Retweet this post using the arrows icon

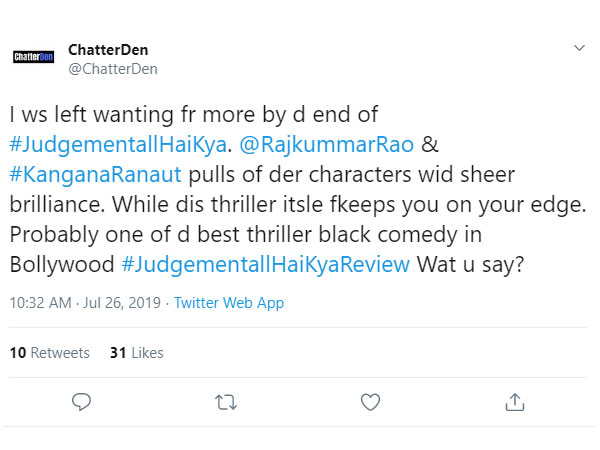(226, 403)
